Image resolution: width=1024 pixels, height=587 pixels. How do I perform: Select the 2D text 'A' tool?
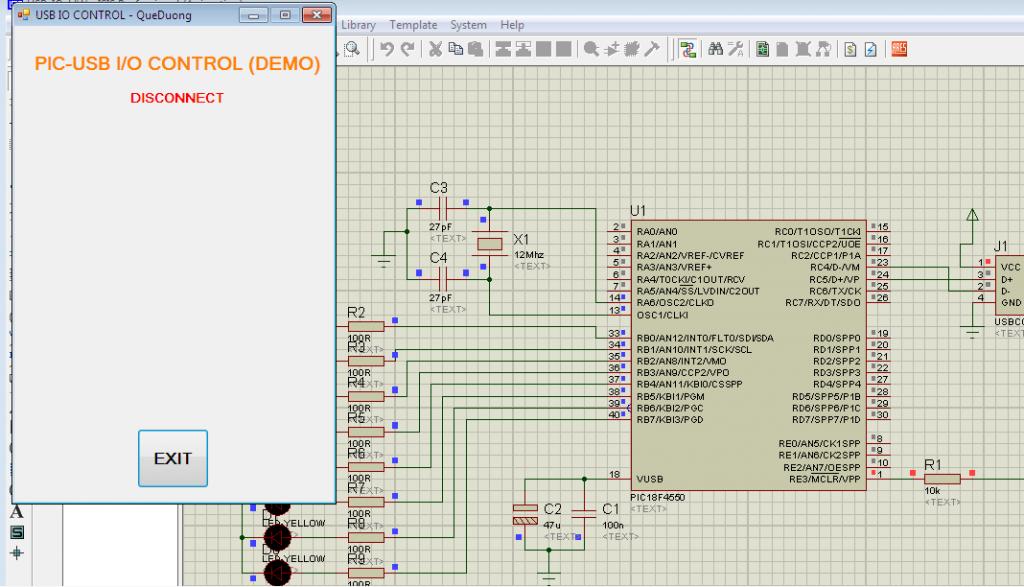click(16, 511)
